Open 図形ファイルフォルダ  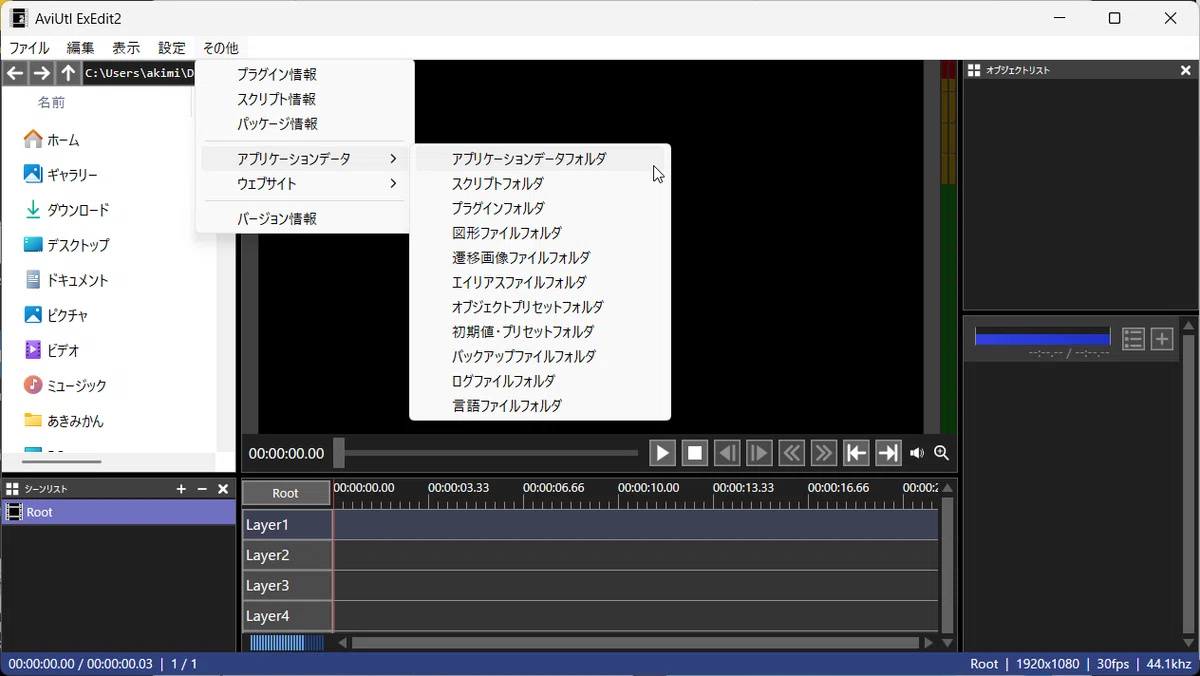tap(540, 233)
